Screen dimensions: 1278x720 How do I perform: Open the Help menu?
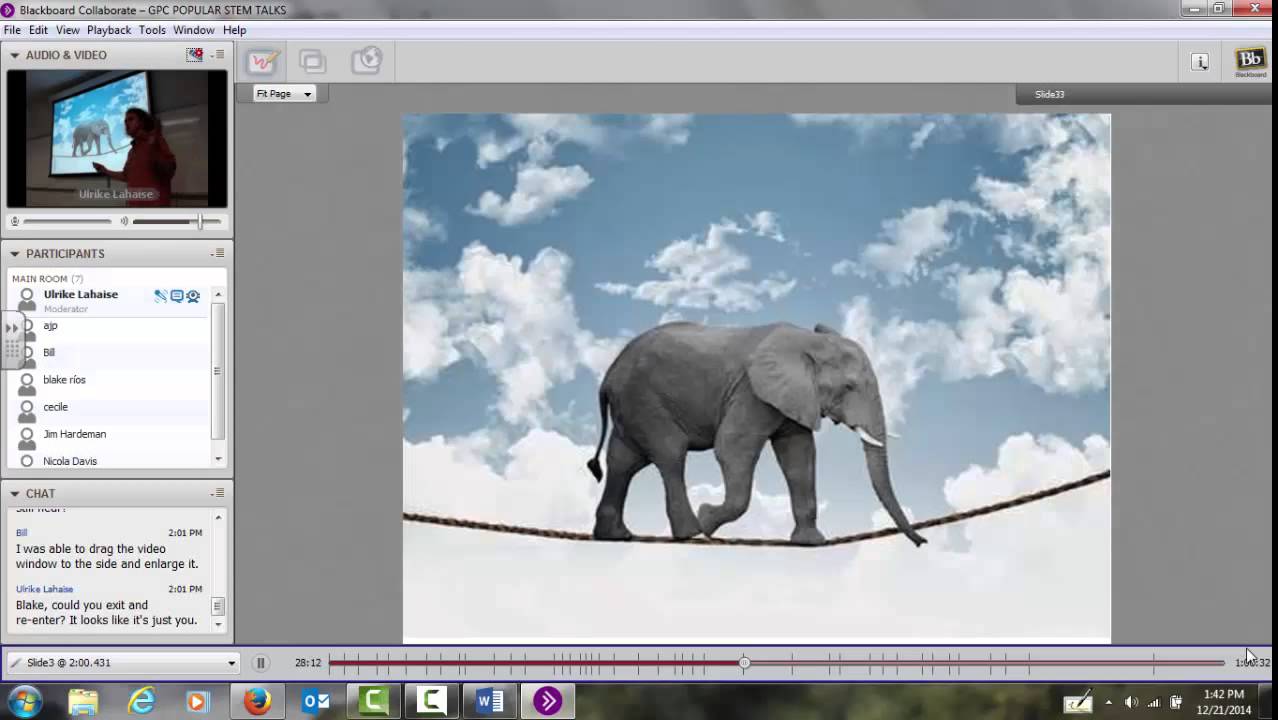(234, 30)
